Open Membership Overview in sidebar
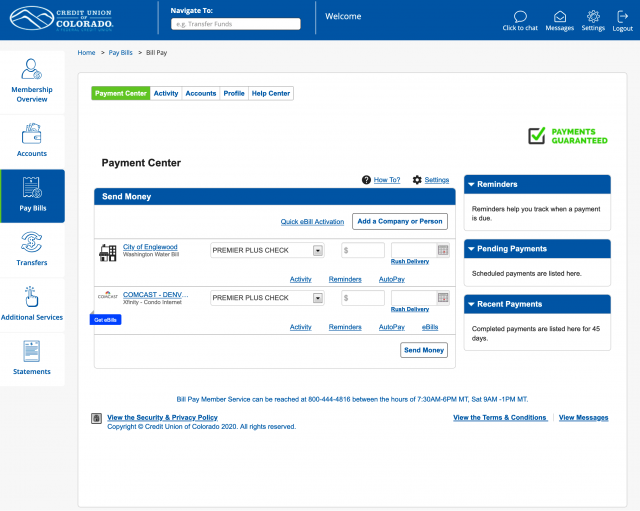The width and height of the screenshot is (640, 511). click(x=32, y=80)
